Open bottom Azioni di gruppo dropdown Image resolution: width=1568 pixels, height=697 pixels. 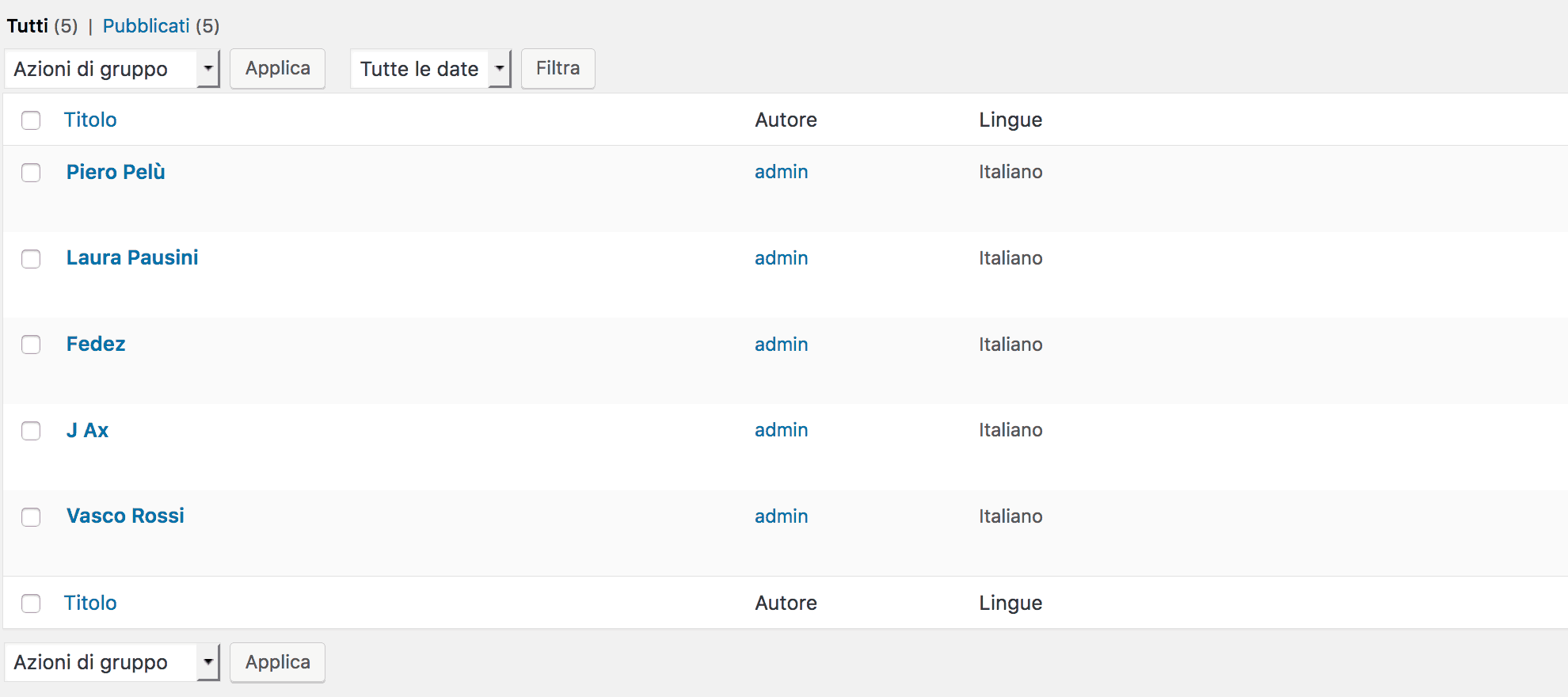(112, 662)
